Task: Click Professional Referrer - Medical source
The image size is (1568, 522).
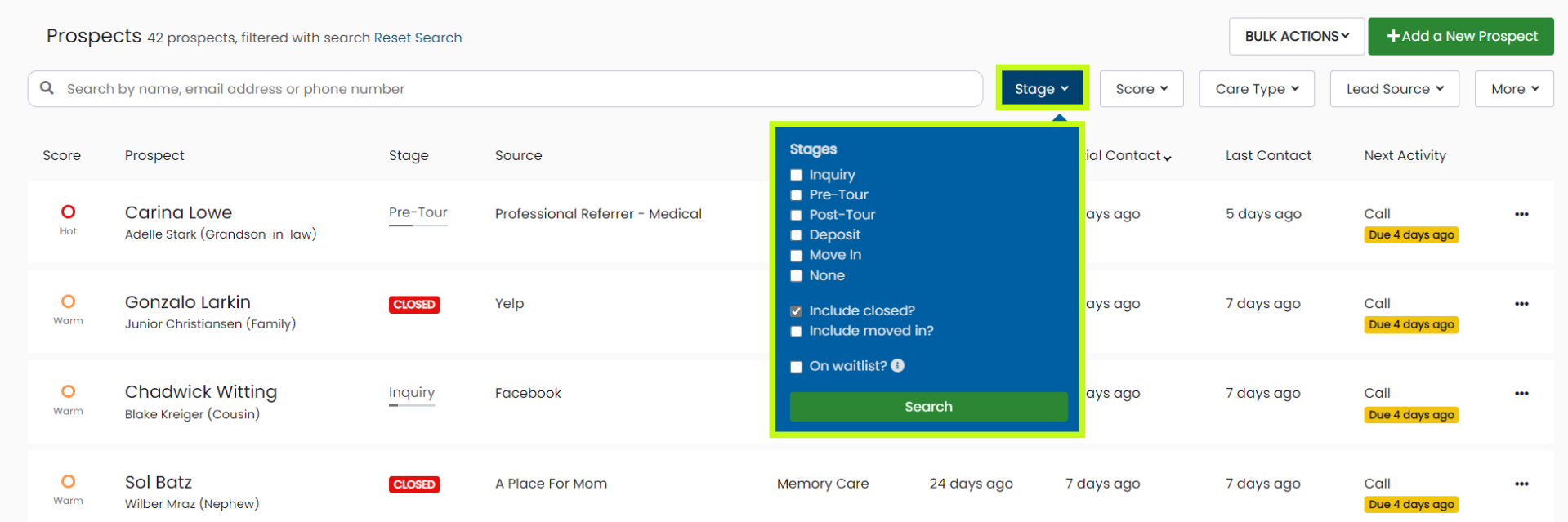Action: 598,214
